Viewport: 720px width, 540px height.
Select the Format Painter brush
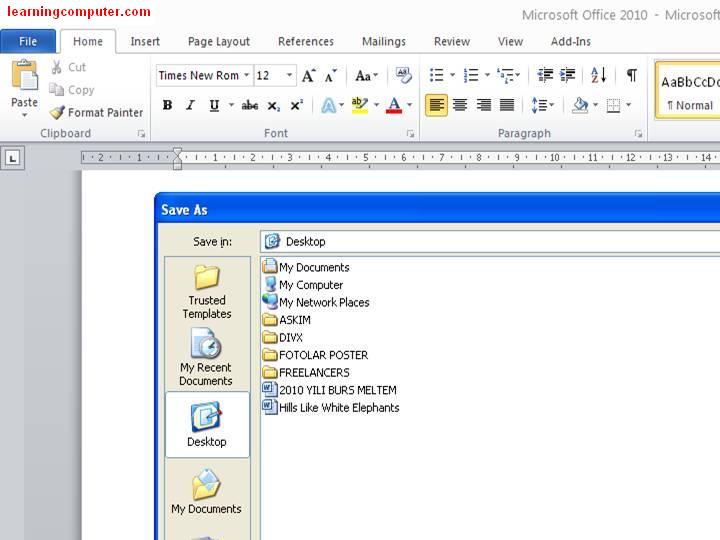[57, 112]
